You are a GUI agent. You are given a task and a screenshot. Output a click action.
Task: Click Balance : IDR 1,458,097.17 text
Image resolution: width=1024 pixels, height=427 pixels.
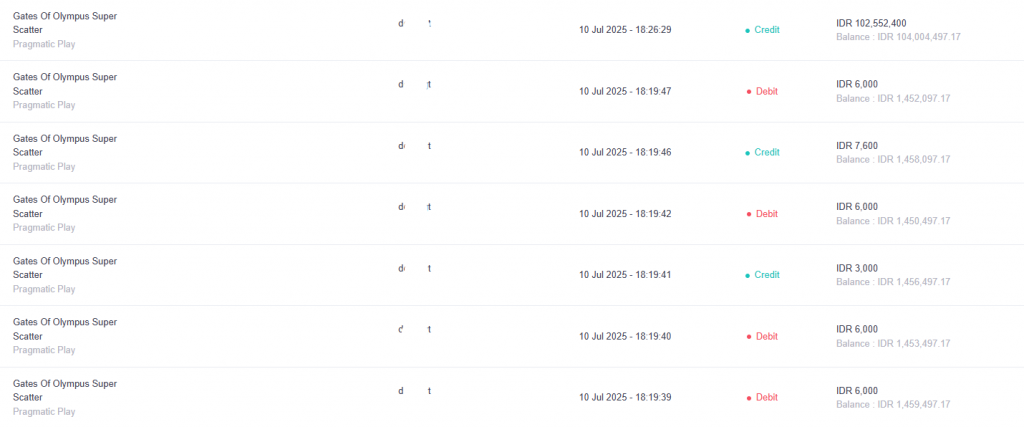893,159
